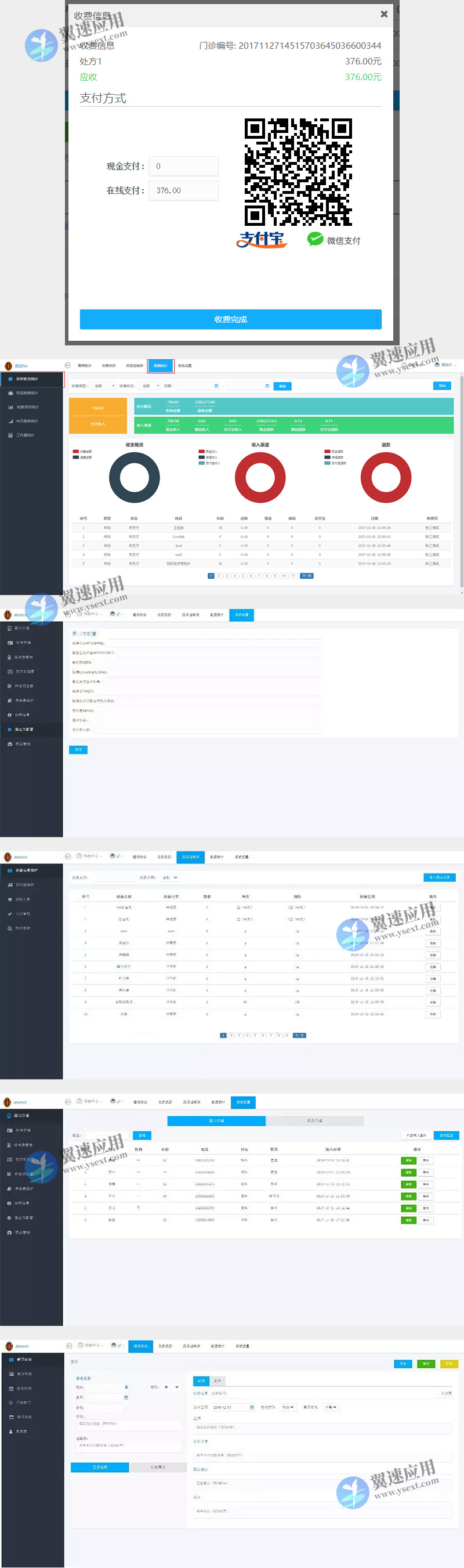464x1568 pixels.
Task: Click the patient name person icon
Action: pyautogui.click(x=126, y=1387)
